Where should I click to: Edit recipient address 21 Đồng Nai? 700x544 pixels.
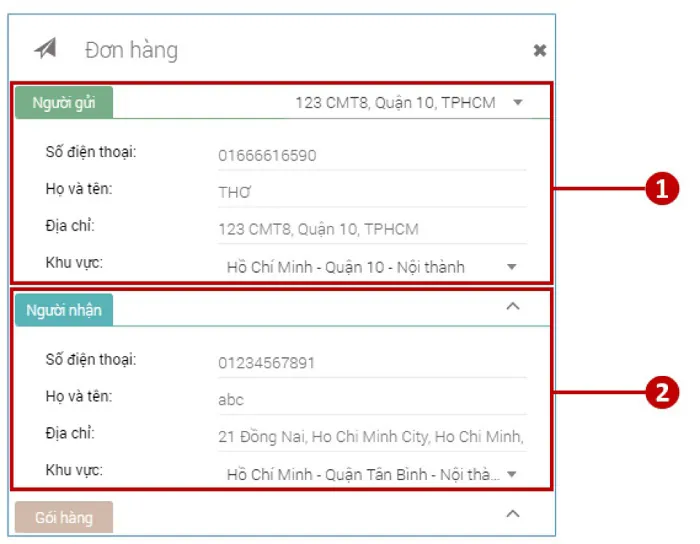pyautogui.click(x=372, y=436)
